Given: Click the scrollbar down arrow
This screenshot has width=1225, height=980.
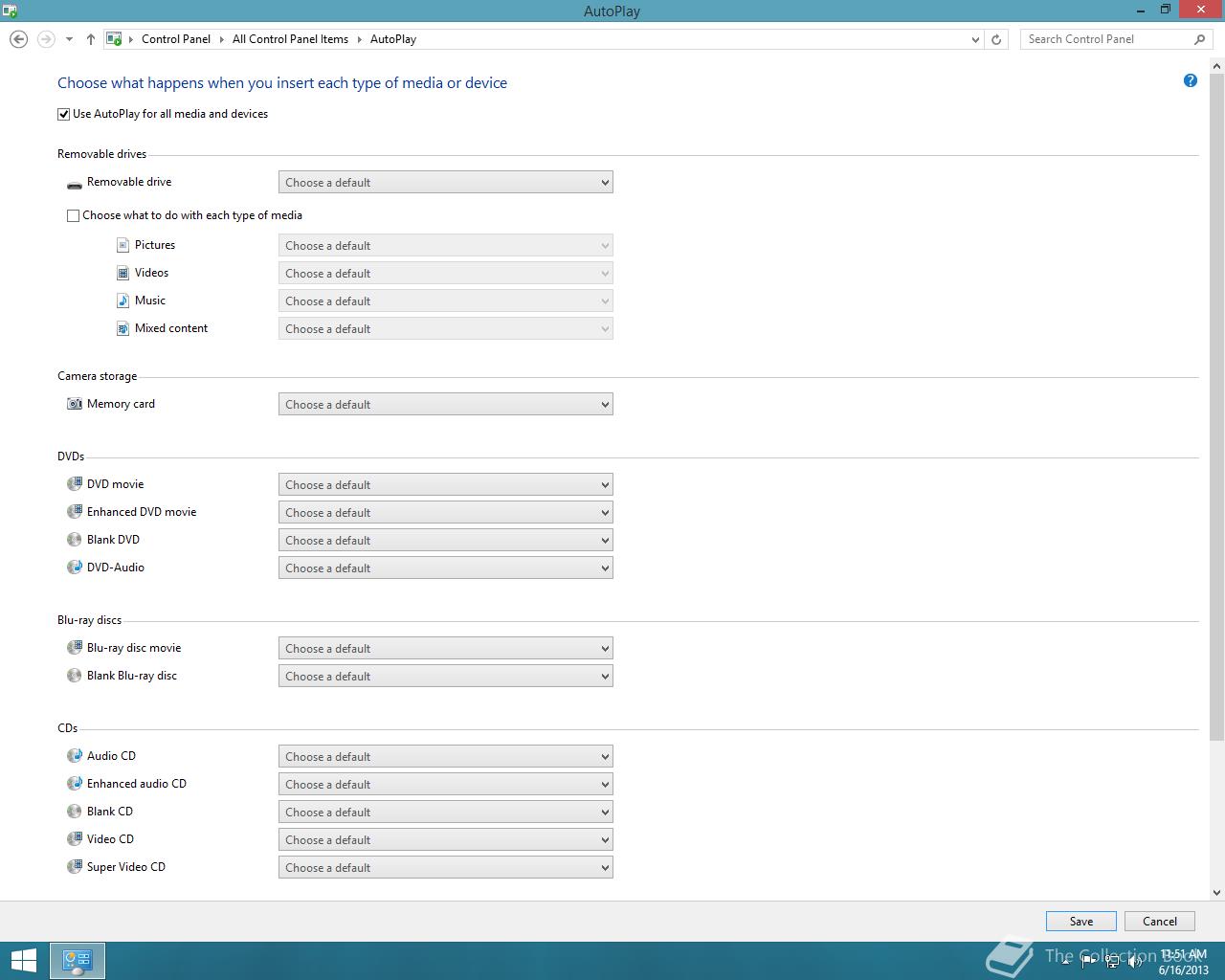Looking at the screenshot, I should tap(1217, 892).
